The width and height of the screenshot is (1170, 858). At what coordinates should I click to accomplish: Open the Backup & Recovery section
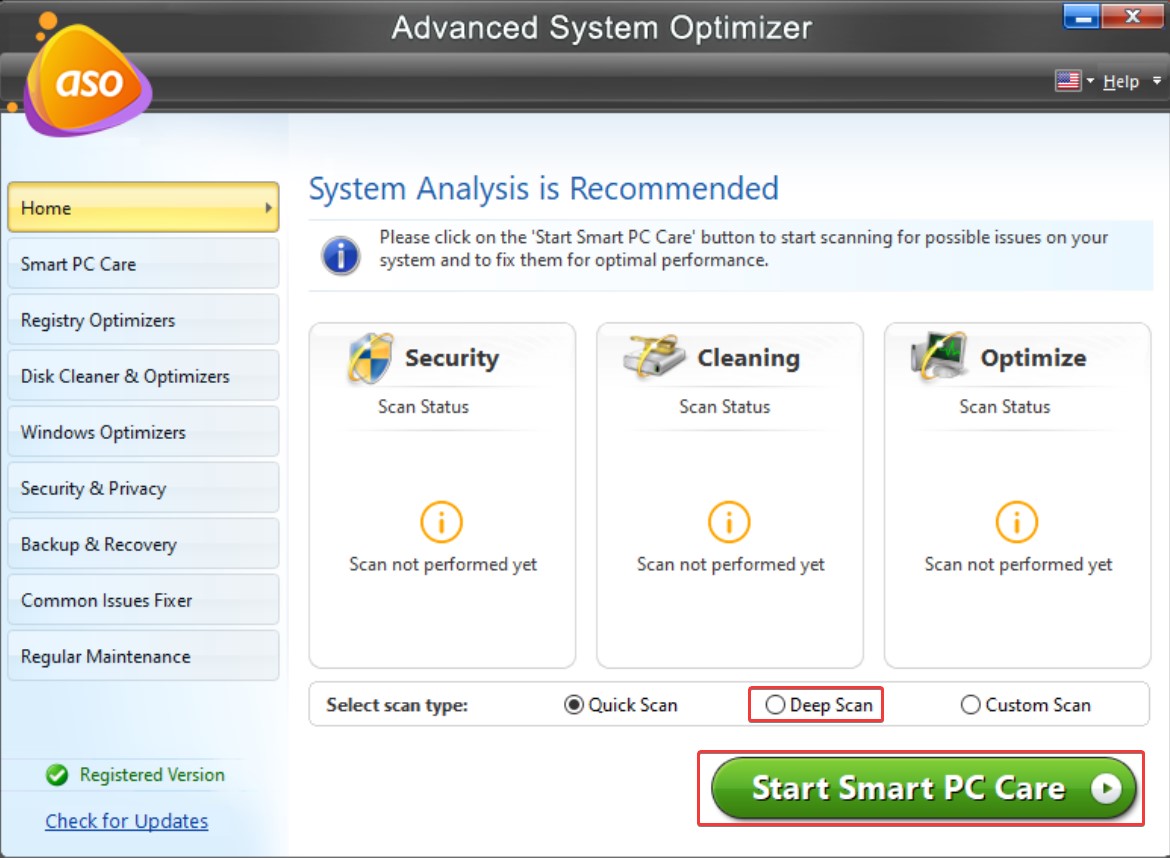pos(143,543)
